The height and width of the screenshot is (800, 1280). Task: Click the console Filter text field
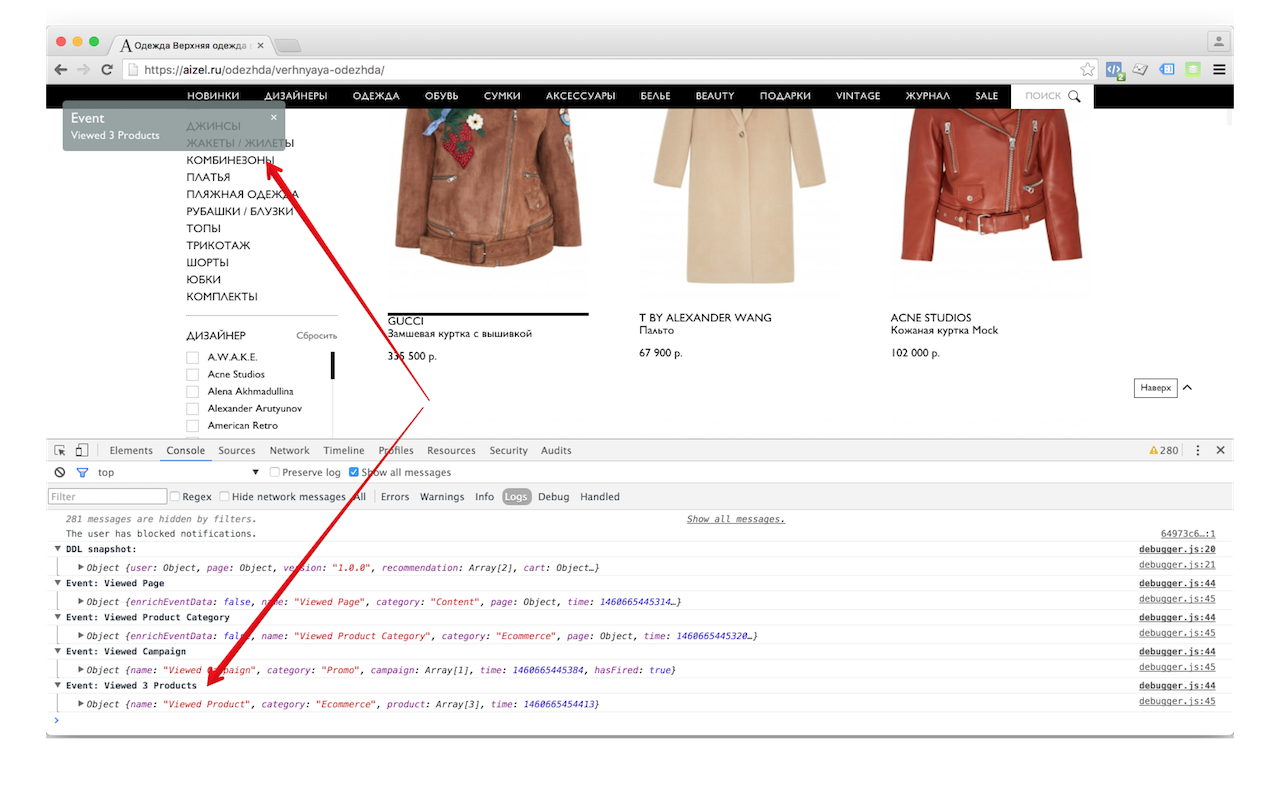click(x=108, y=497)
